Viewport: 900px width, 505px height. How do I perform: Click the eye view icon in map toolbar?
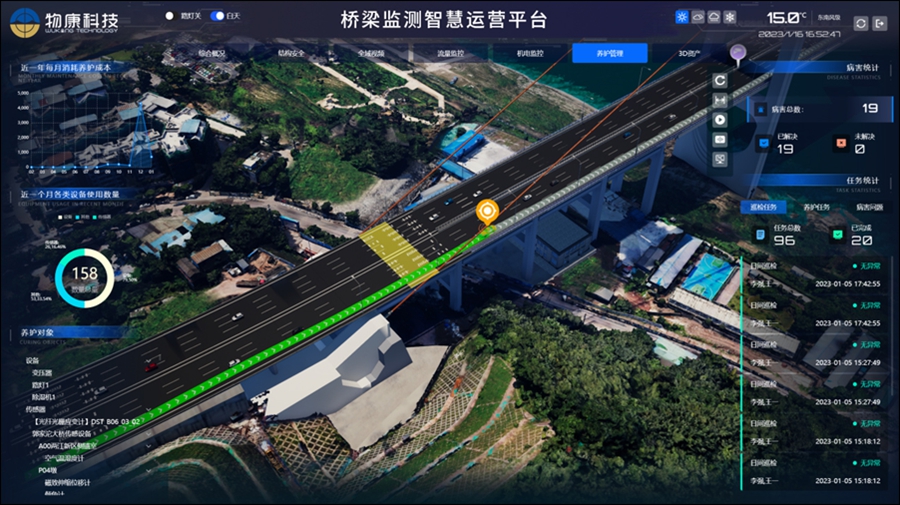pos(720,139)
